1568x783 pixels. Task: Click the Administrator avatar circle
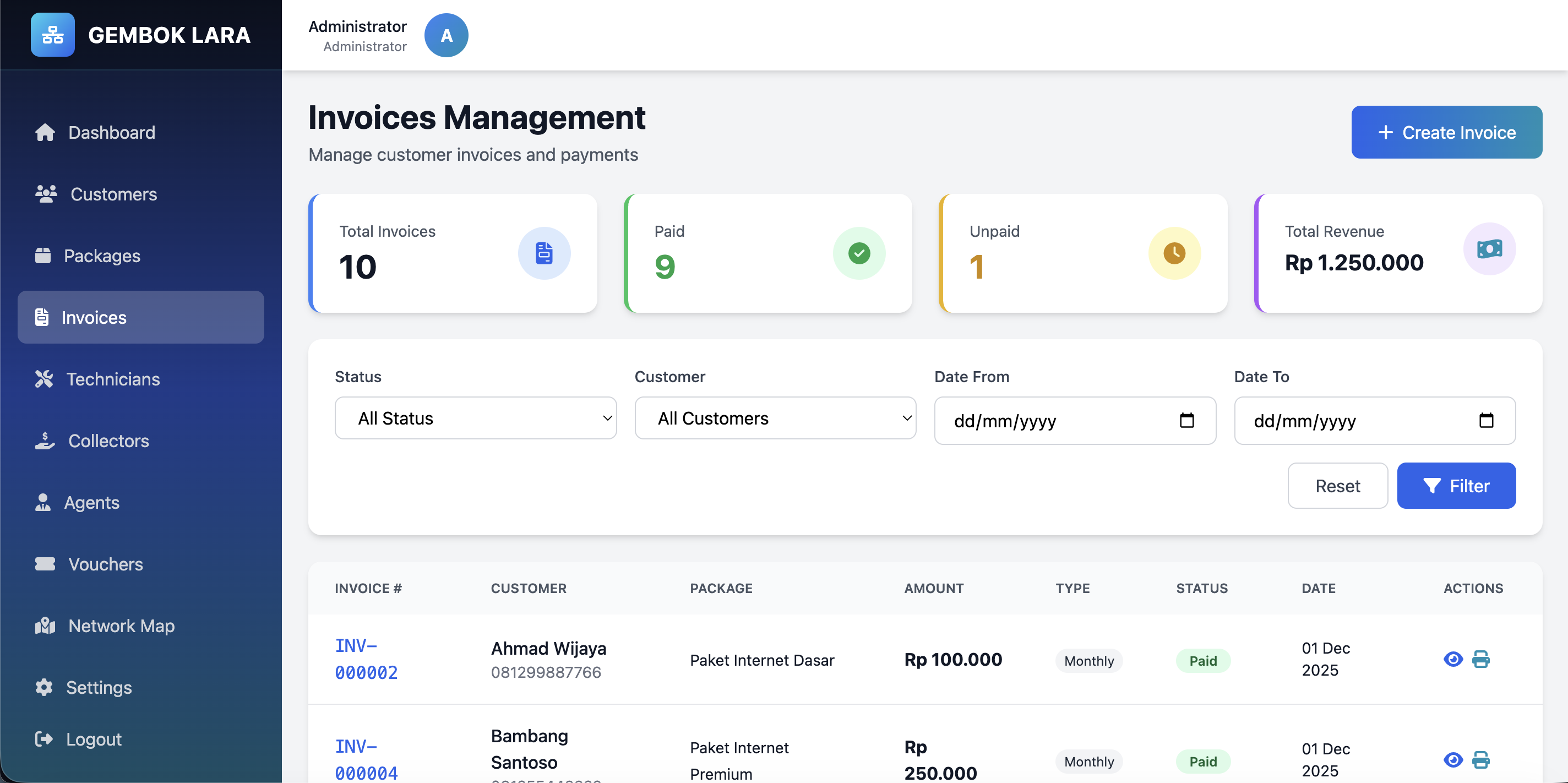[x=445, y=35]
